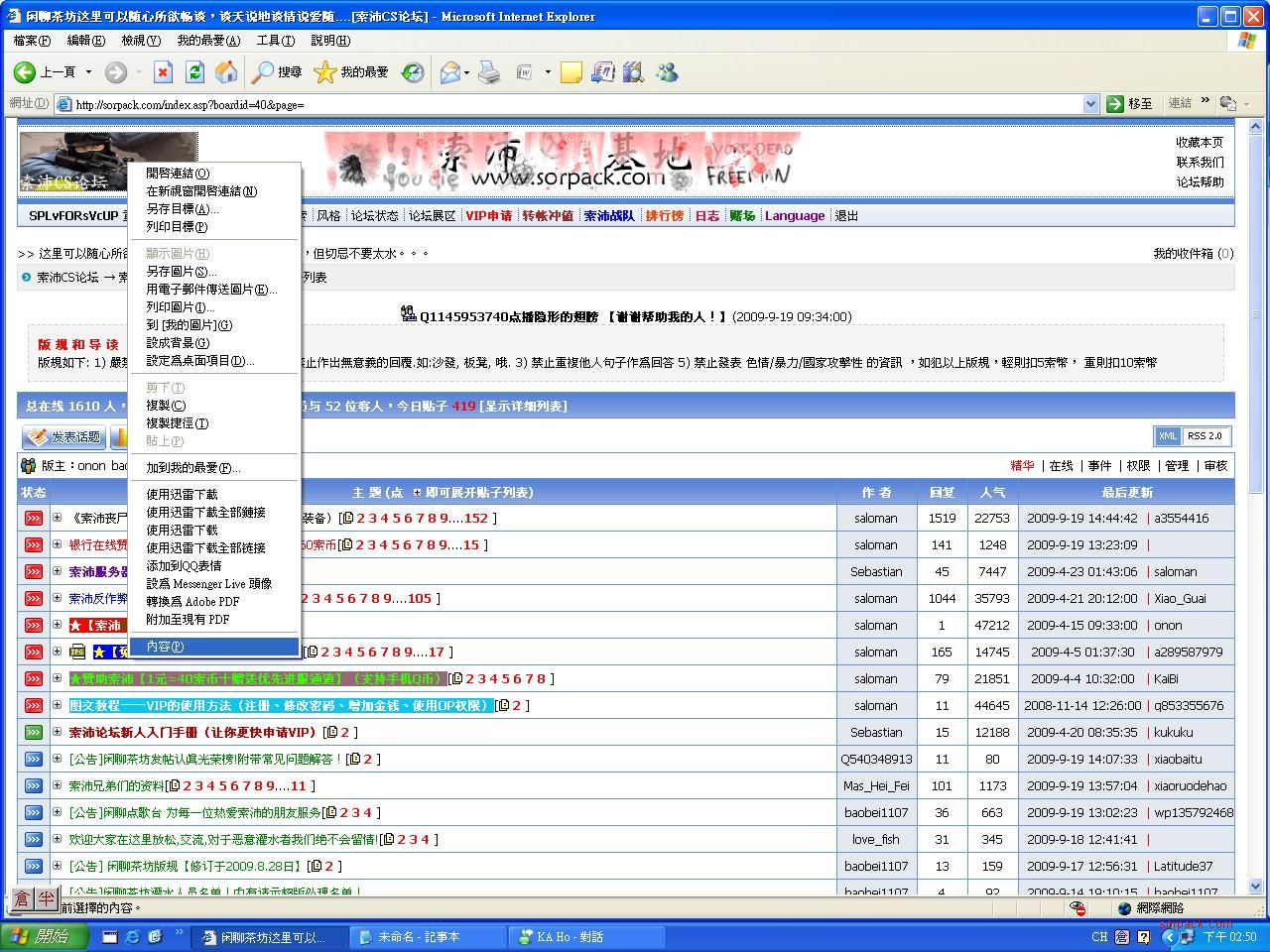Click the Stop loading toolbar icon
This screenshot has height=952, width=1270.
point(164,72)
